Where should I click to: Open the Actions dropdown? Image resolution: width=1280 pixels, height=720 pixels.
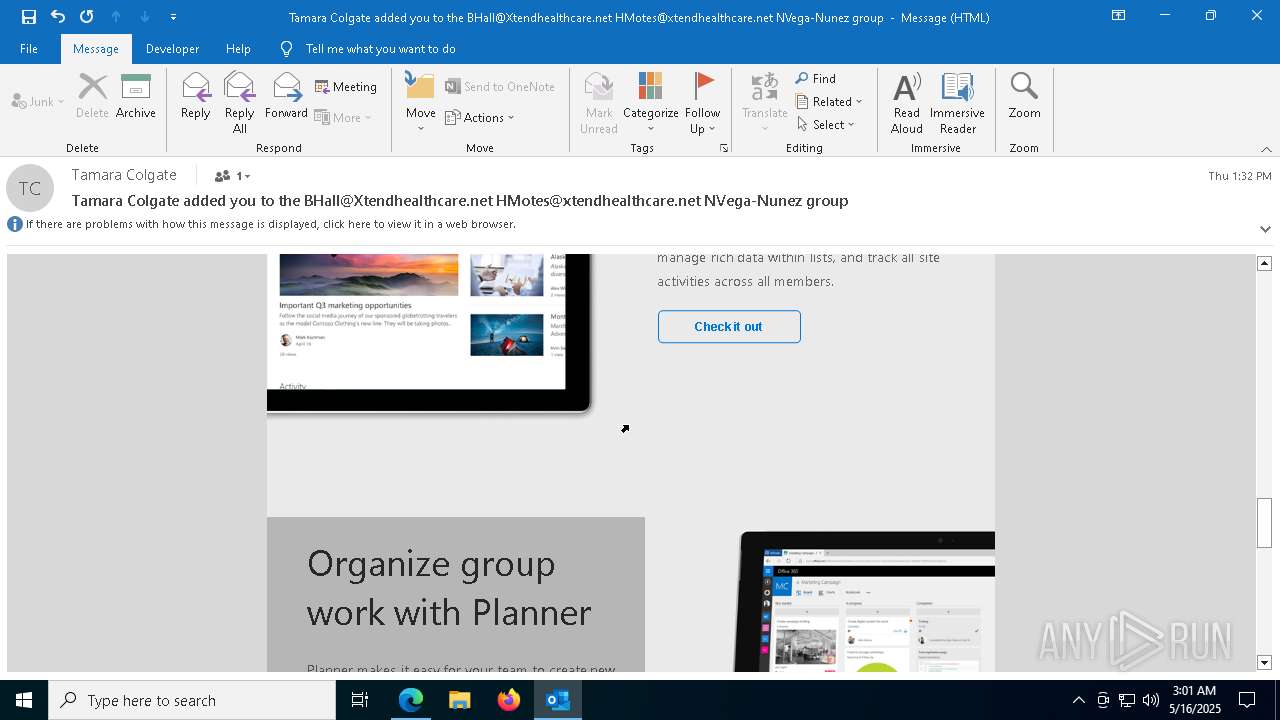tap(480, 117)
